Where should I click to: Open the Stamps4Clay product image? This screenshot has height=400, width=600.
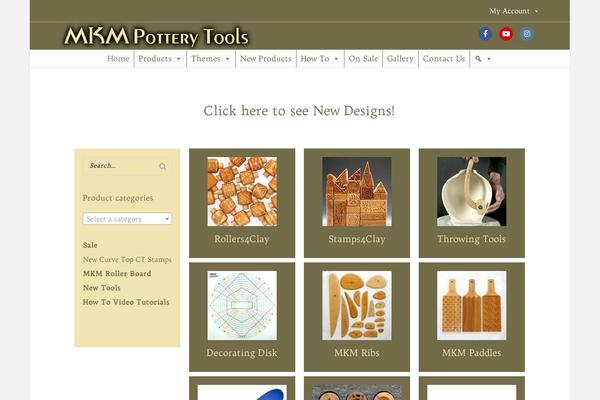pos(357,191)
